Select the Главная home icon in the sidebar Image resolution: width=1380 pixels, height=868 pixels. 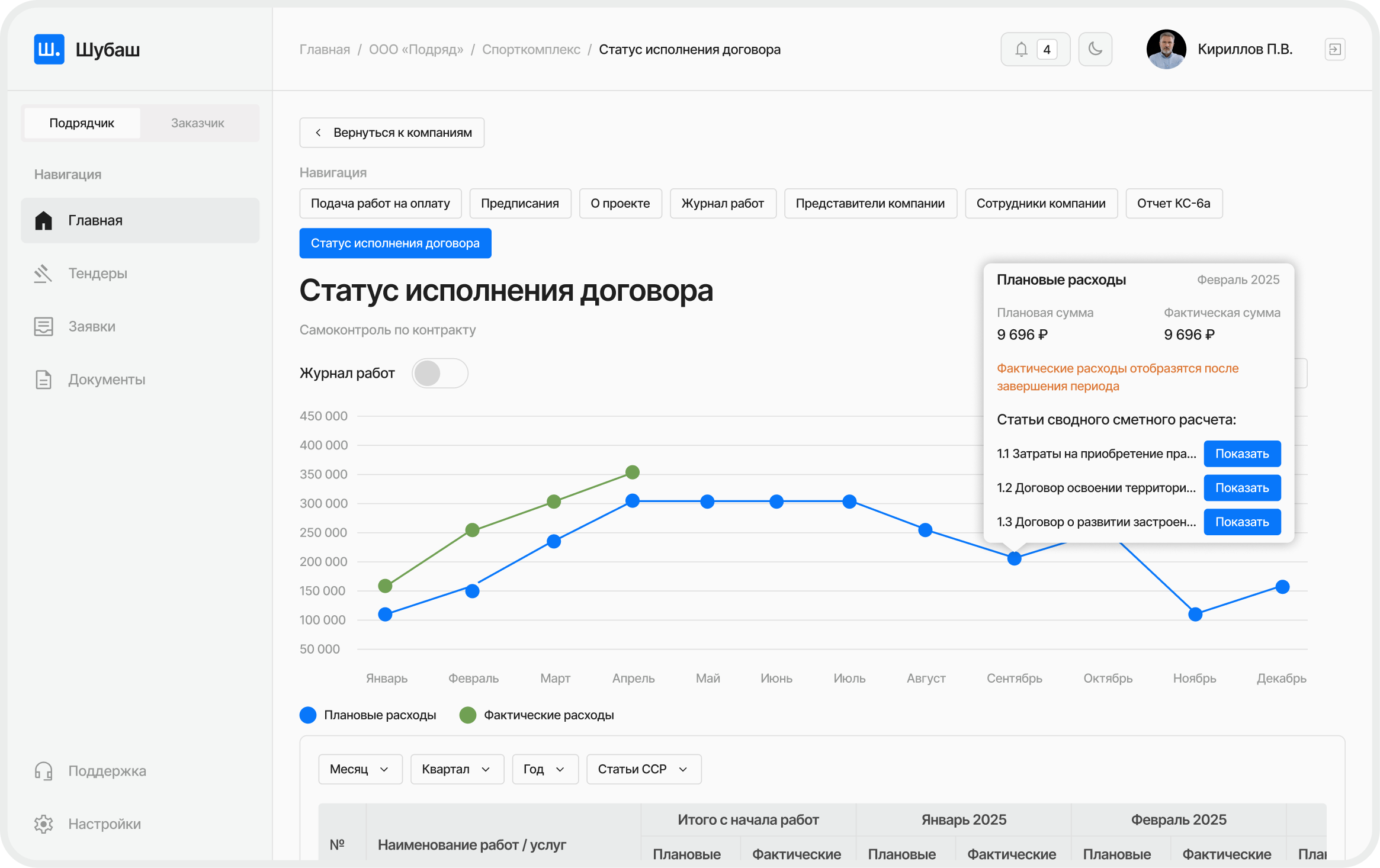point(43,220)
